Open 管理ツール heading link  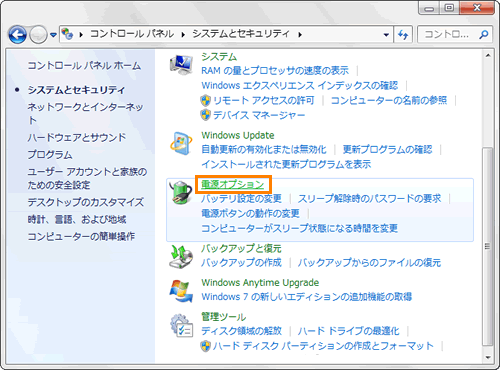pyautogui.click(x=224, y=317)
